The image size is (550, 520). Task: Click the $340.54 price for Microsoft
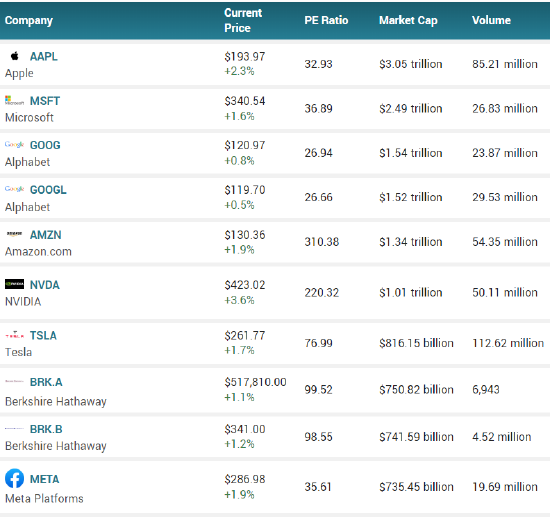(245, 101)
